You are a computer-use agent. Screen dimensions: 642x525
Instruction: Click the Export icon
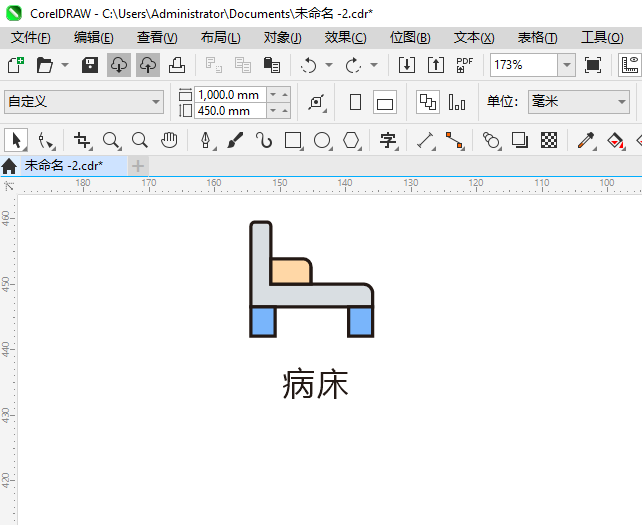click(x=436, y=65)
